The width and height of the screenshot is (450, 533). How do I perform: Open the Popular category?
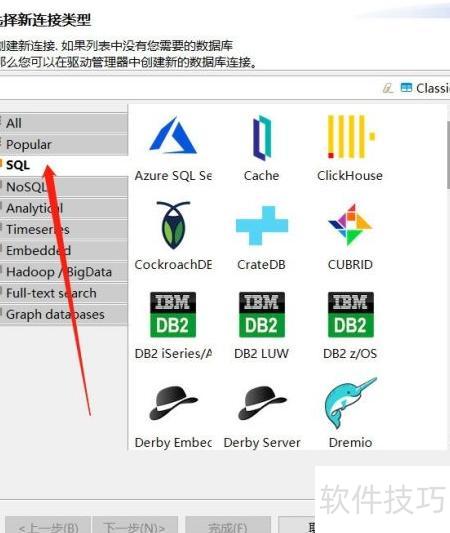point(64,144)
